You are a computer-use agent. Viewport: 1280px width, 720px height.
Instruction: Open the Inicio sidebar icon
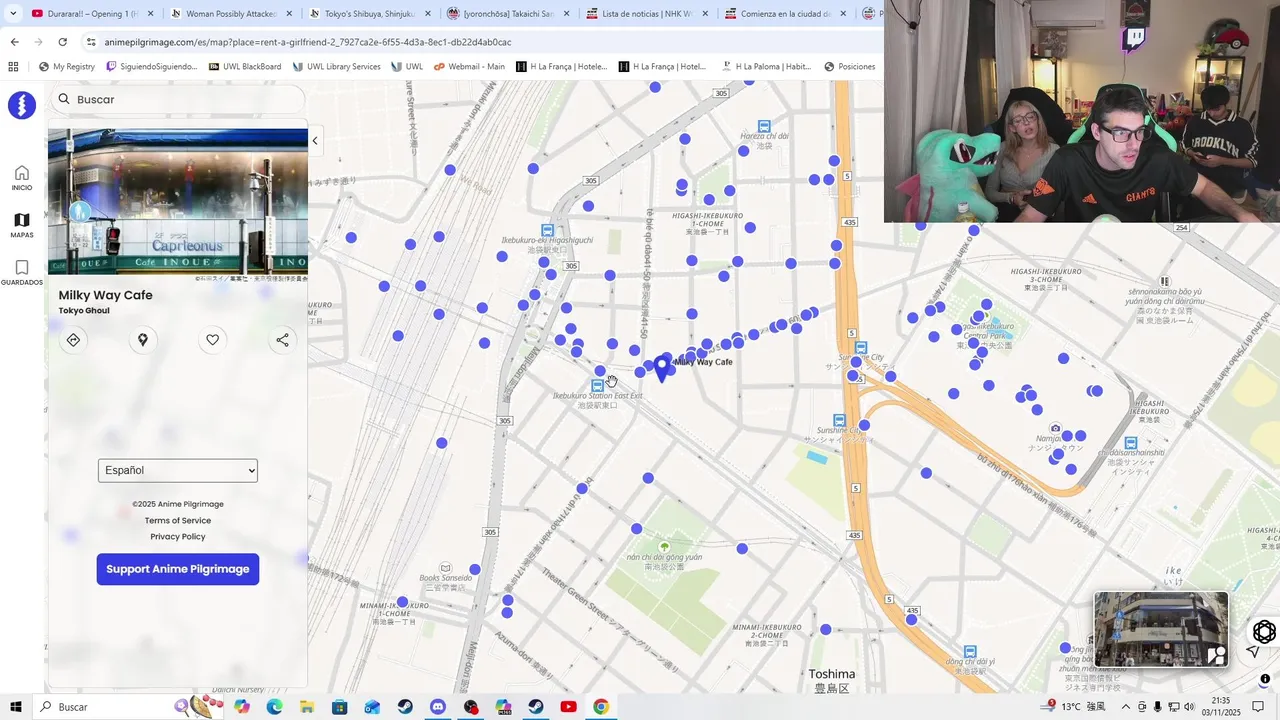(22, 178)
